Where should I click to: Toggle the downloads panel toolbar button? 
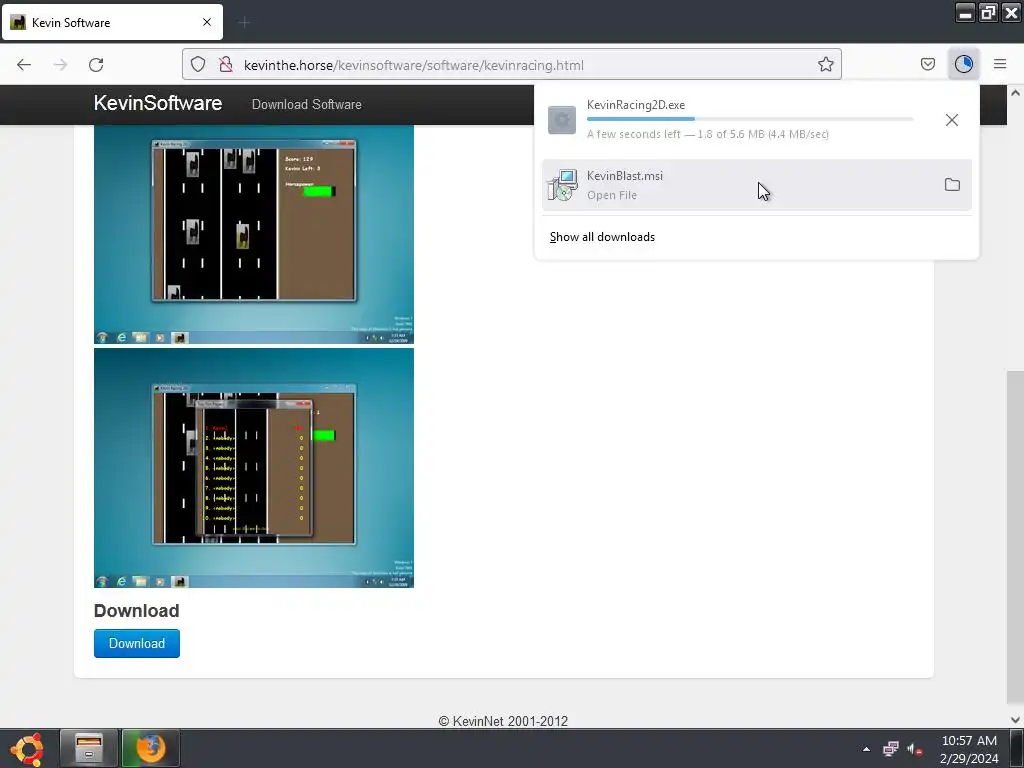[963, 64]
